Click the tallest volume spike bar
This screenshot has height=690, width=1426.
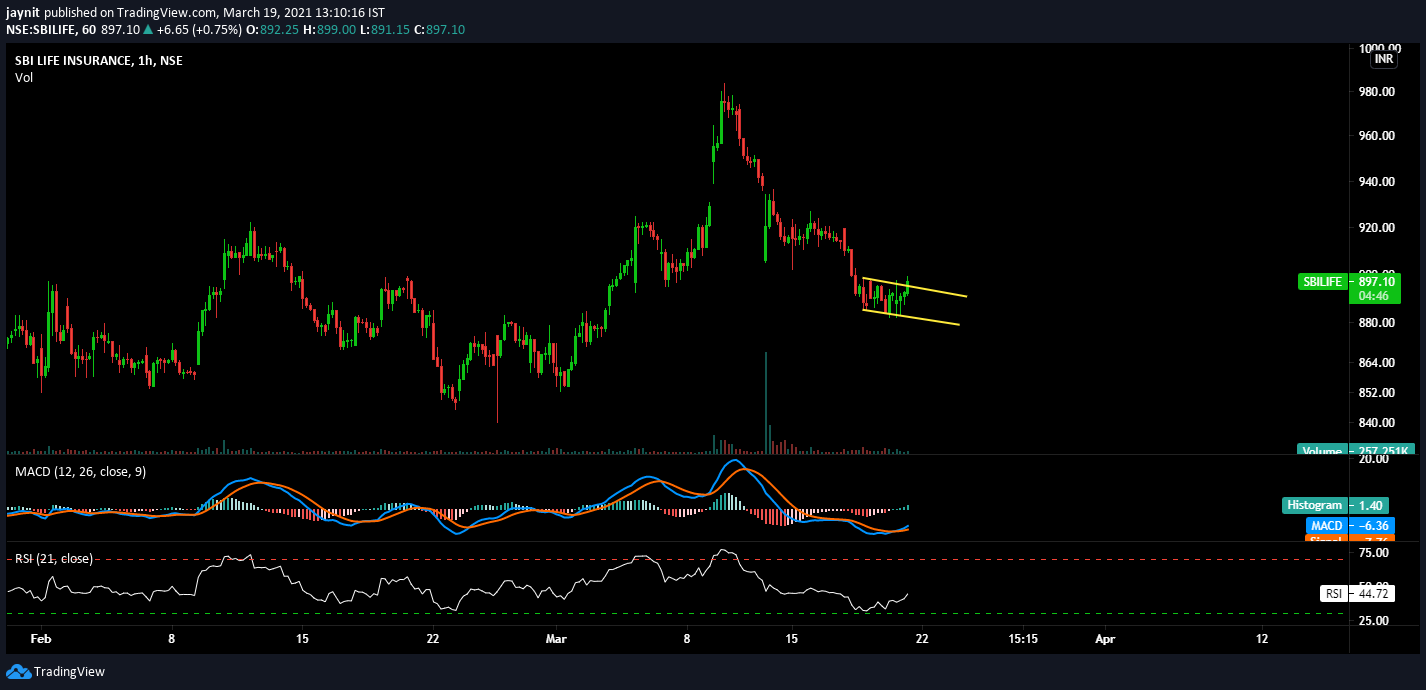click(x=766, y=402)
